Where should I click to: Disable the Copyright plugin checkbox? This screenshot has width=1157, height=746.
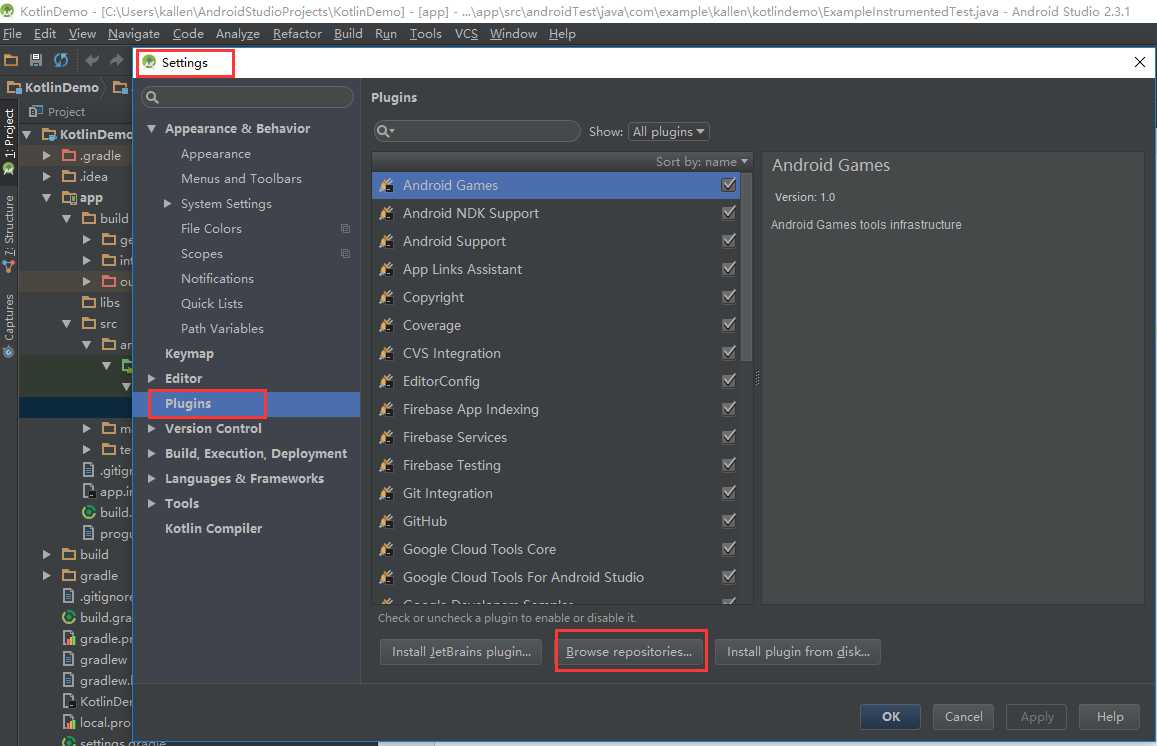coord(728,297)
